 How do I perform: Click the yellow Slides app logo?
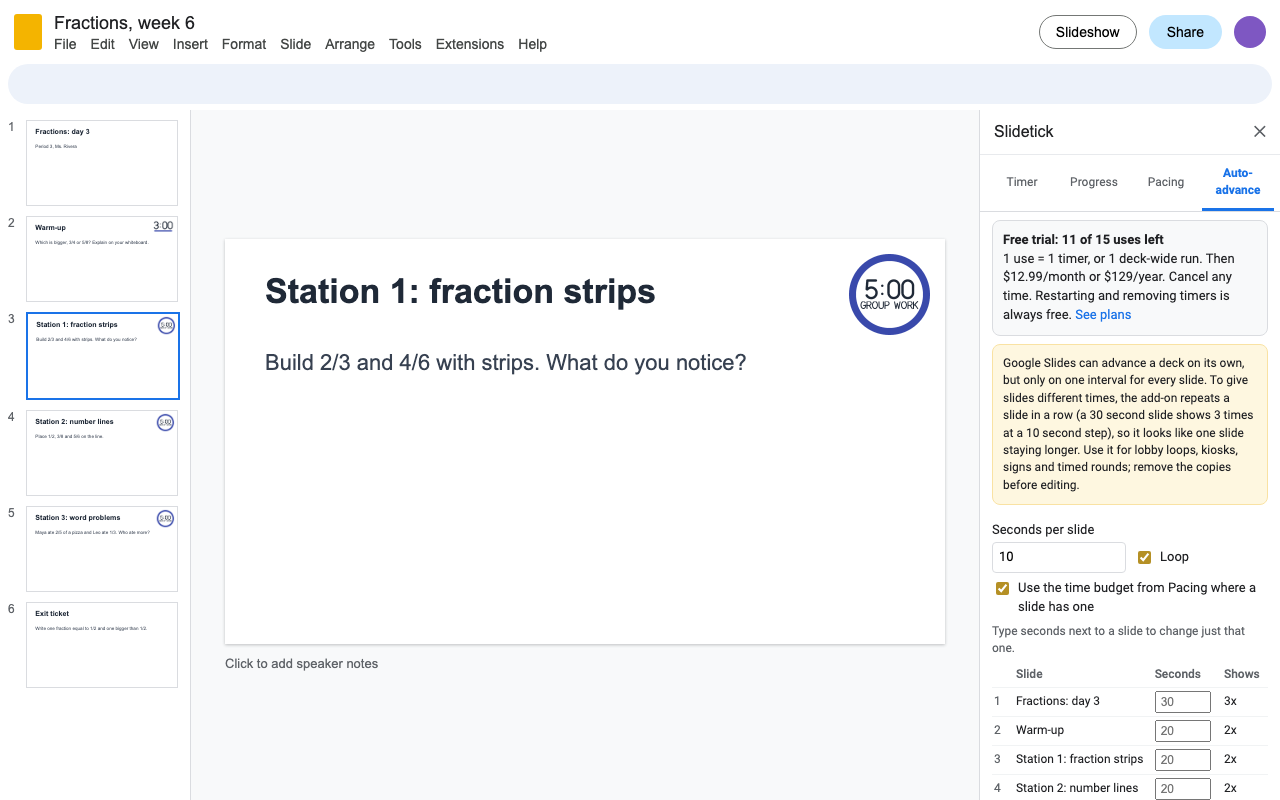[28, 32]
